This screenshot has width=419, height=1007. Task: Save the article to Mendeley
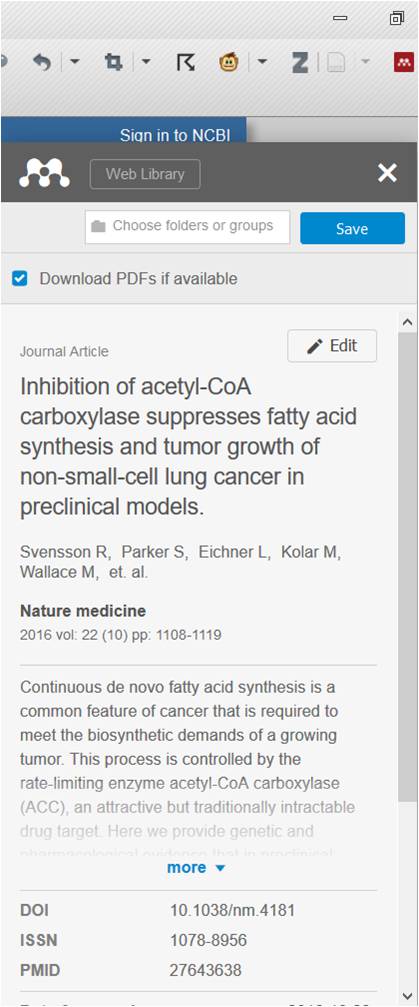pyautogui.click(x=352, y=229)
